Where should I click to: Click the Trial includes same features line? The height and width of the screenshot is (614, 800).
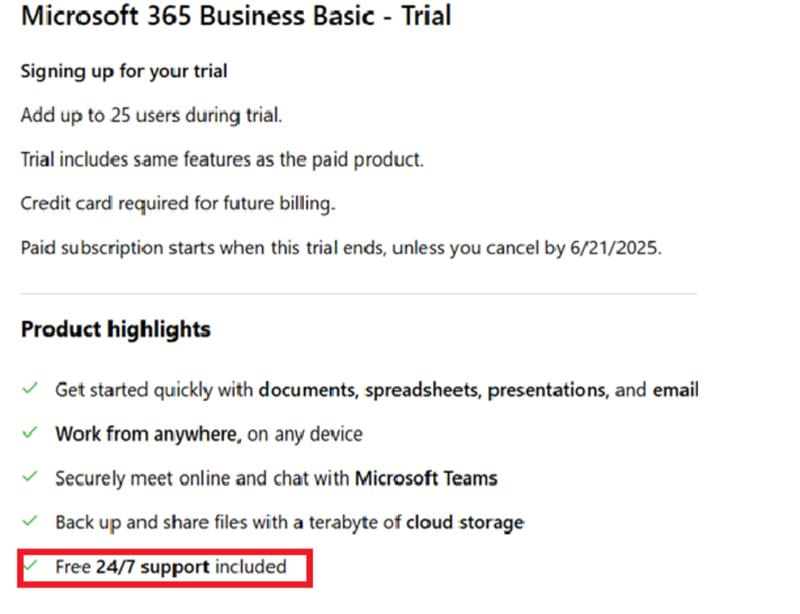click(x=222, y=160)
